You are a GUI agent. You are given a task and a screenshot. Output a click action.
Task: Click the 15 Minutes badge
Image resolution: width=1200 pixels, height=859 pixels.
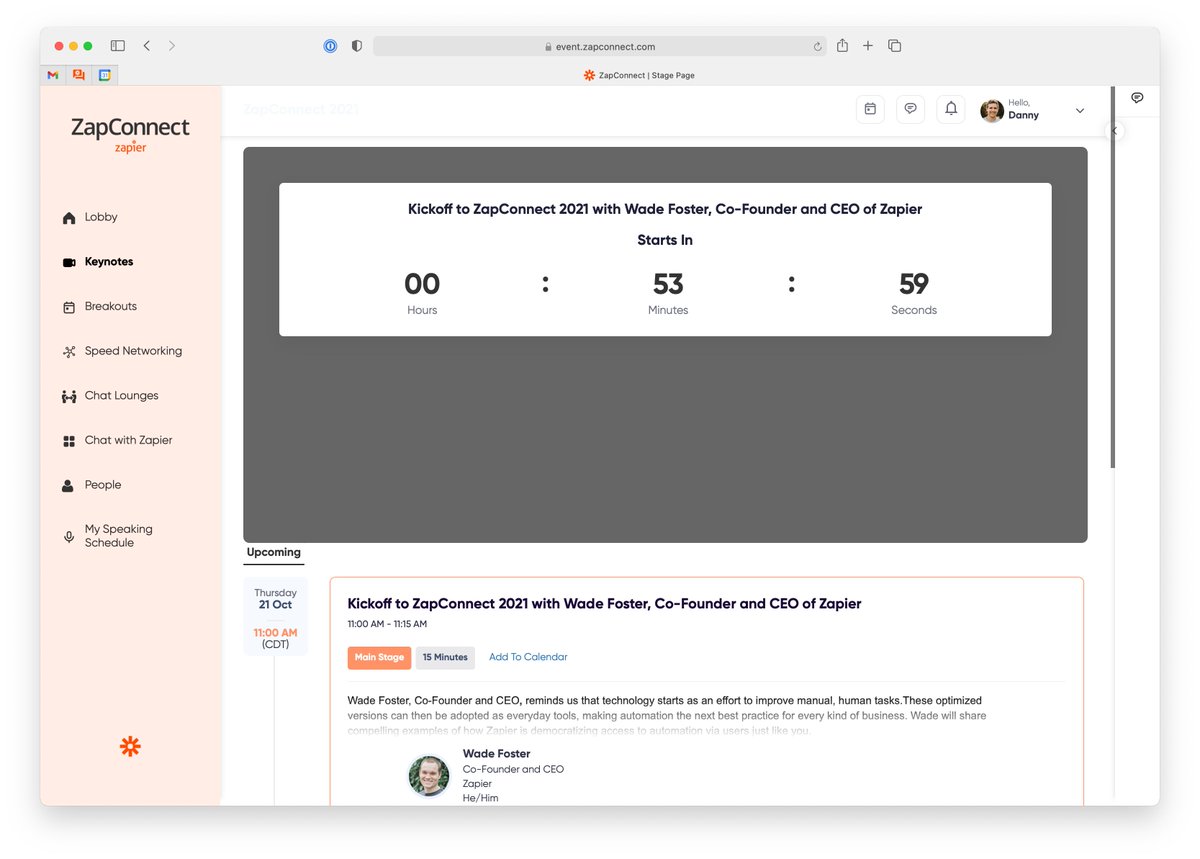(x=445, y=657)
